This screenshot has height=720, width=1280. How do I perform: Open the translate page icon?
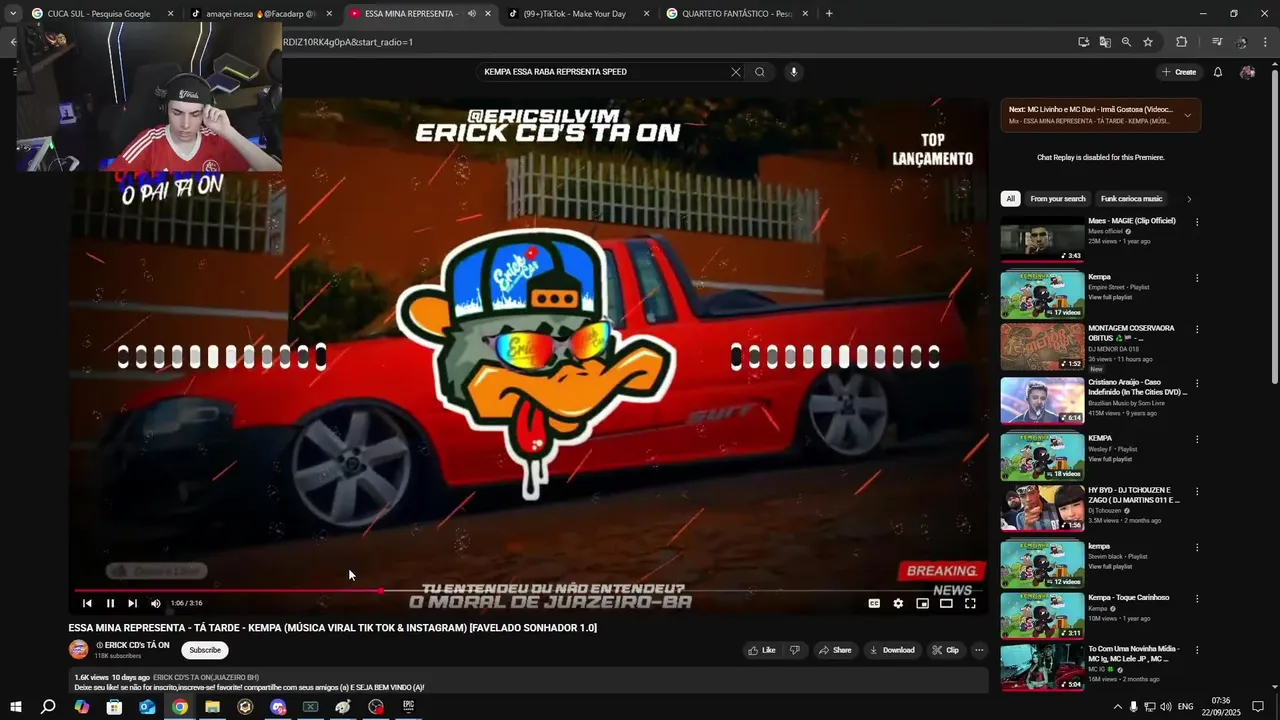click(1105, 42)
